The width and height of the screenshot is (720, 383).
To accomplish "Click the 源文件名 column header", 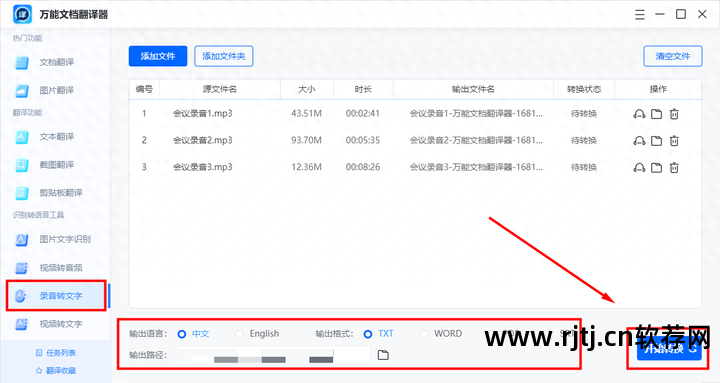I will tap(220, 89).
